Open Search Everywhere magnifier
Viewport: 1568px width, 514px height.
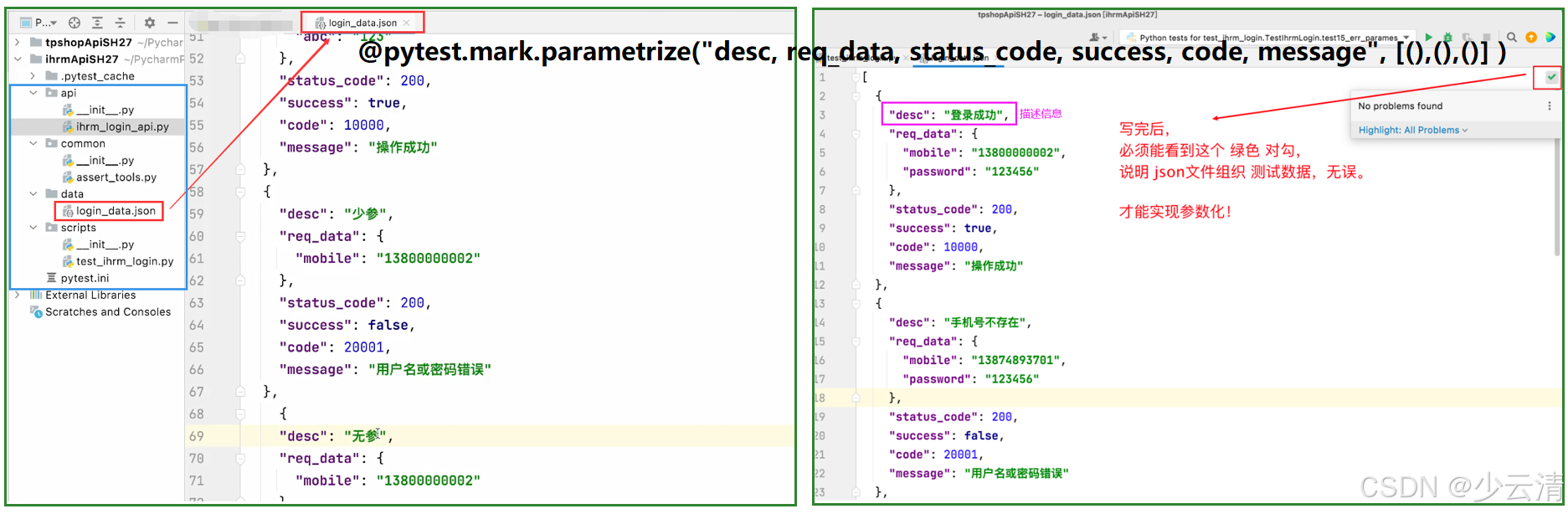(x=1512, y=38)
